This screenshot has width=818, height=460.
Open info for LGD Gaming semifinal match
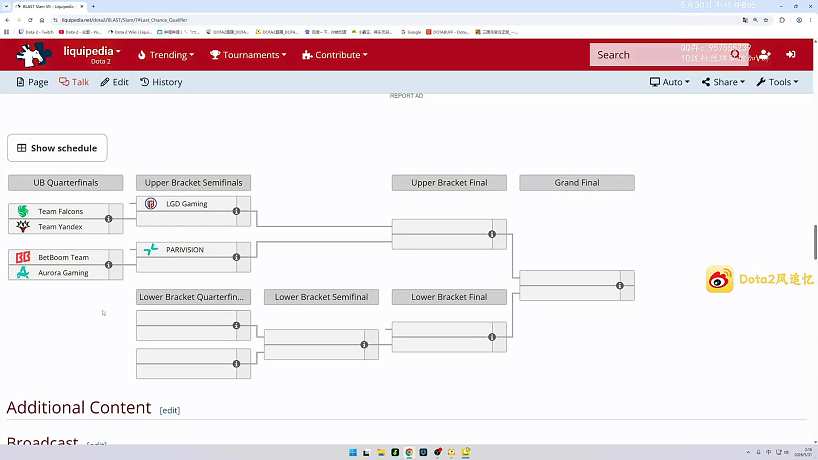236,211
